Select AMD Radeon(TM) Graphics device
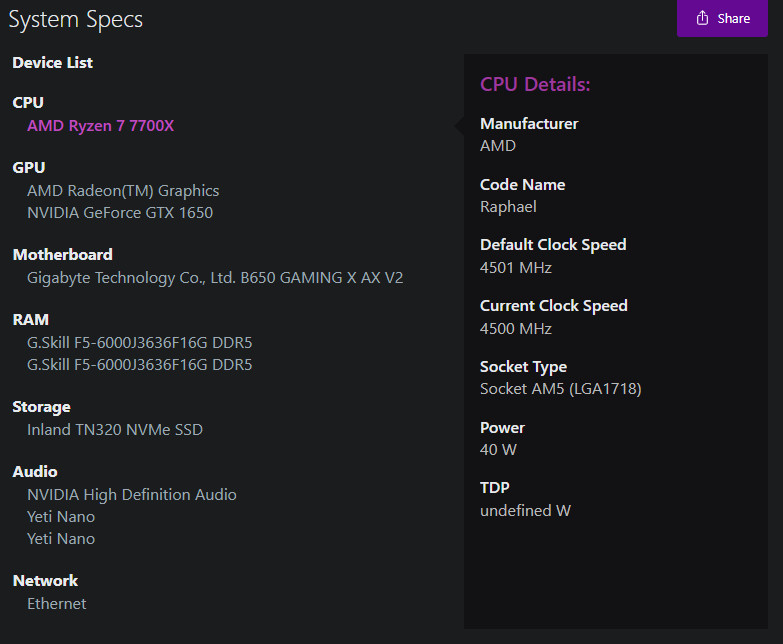The image size is (783, 644). coord(123,191)
